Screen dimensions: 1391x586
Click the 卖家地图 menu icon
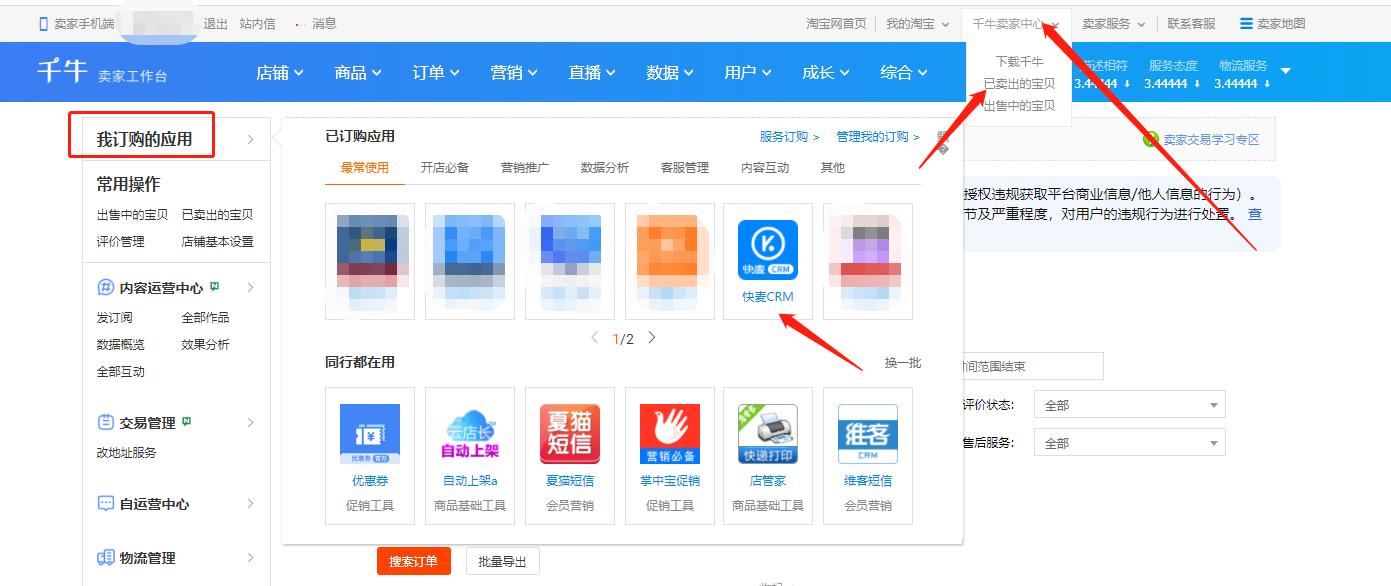point(1246,23)
